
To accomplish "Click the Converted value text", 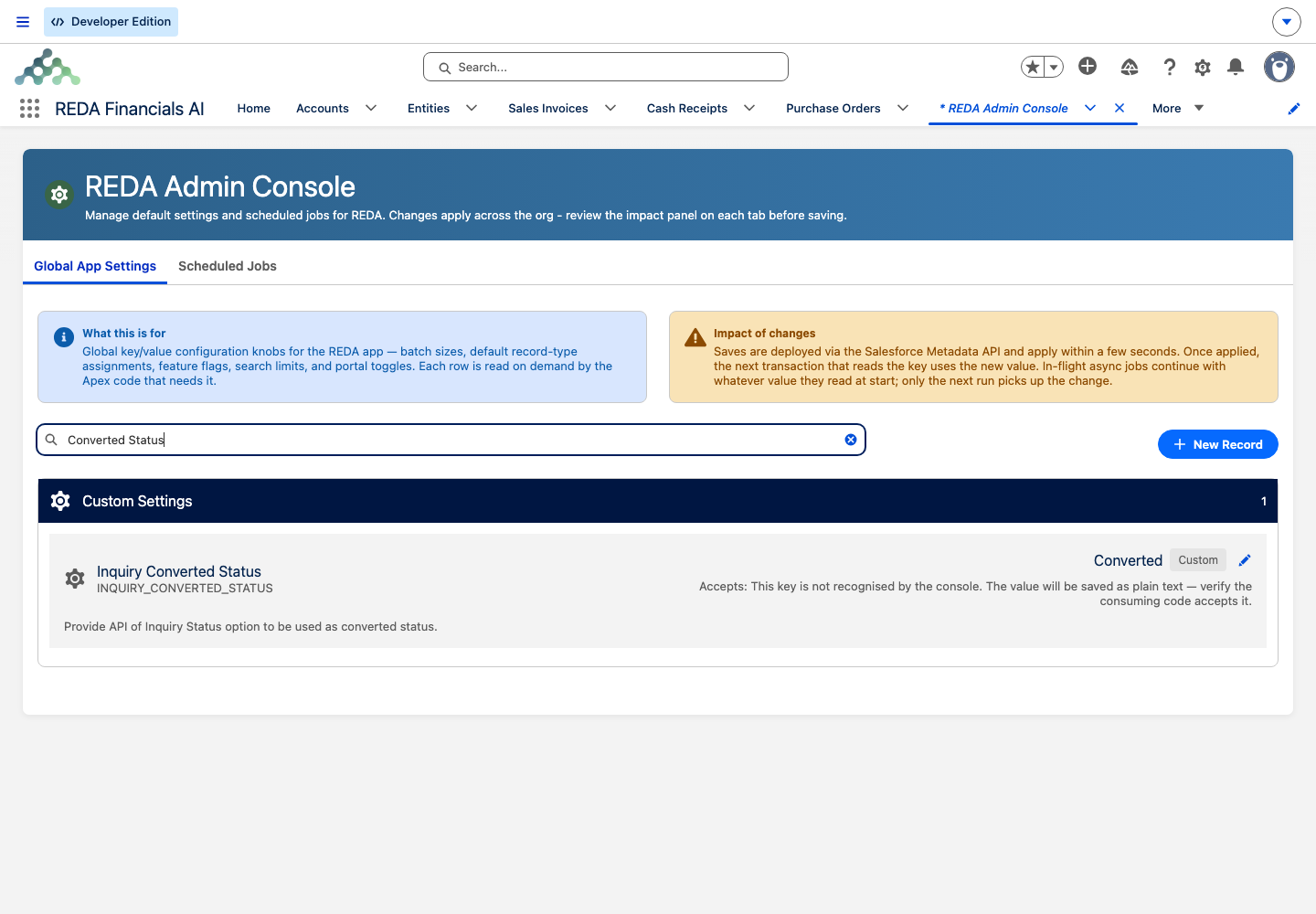I will 1128,560.
